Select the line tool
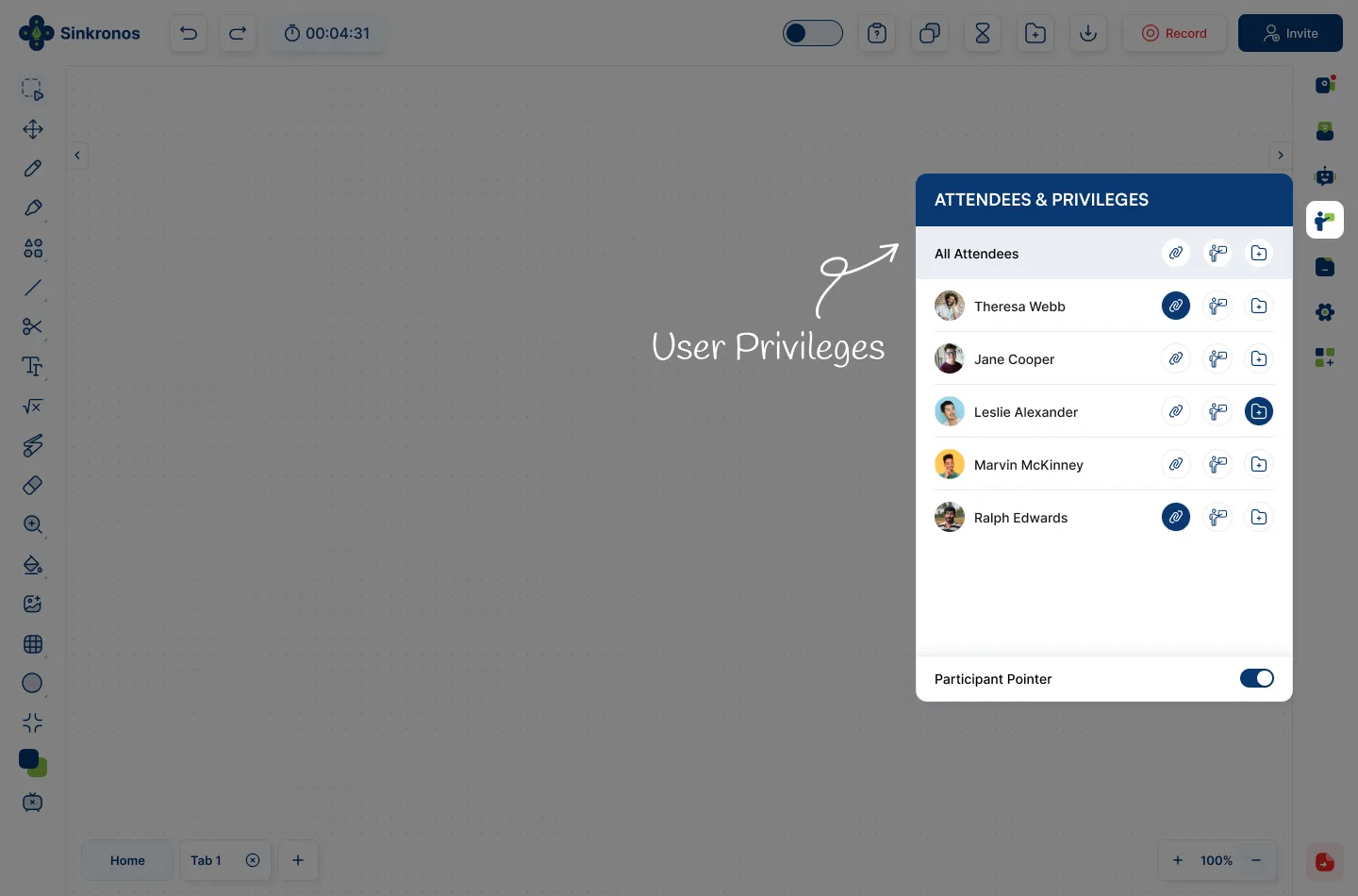The image size is (1358, 896). click(x=33, y=288)
